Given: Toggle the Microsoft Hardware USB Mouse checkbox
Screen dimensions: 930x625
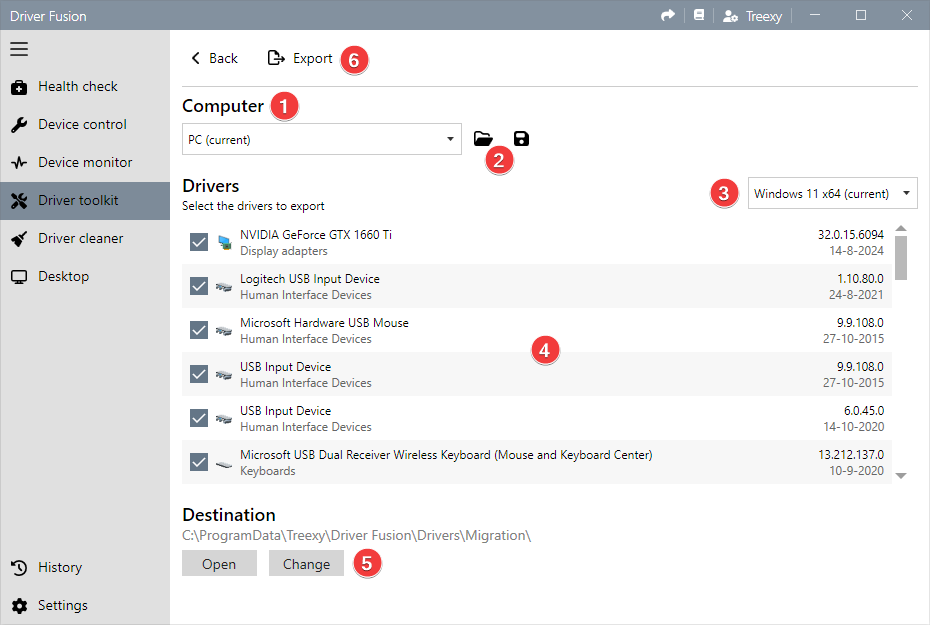Looking at the screenshot, I should coord(199,330).
